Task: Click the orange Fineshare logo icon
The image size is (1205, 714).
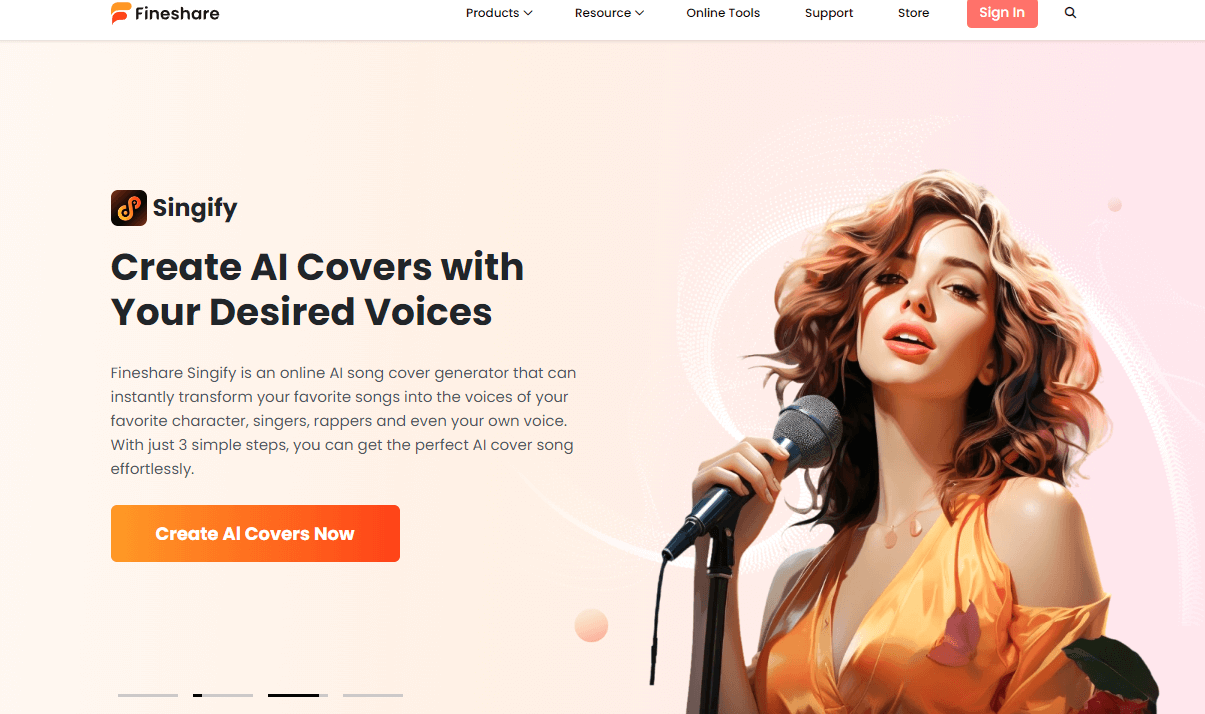Action: click(x=121, y=13)
